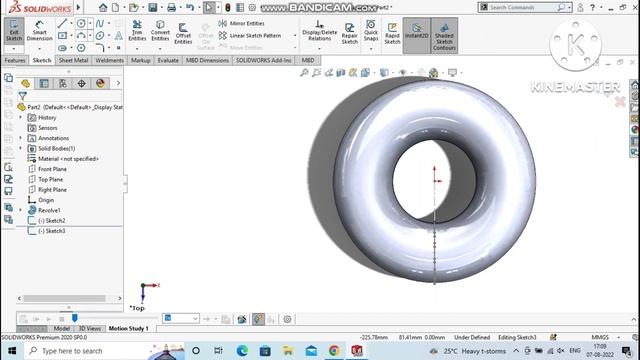This screenshot has width=640, height=360.
Task: Click the Print icon
Action: 171,7
